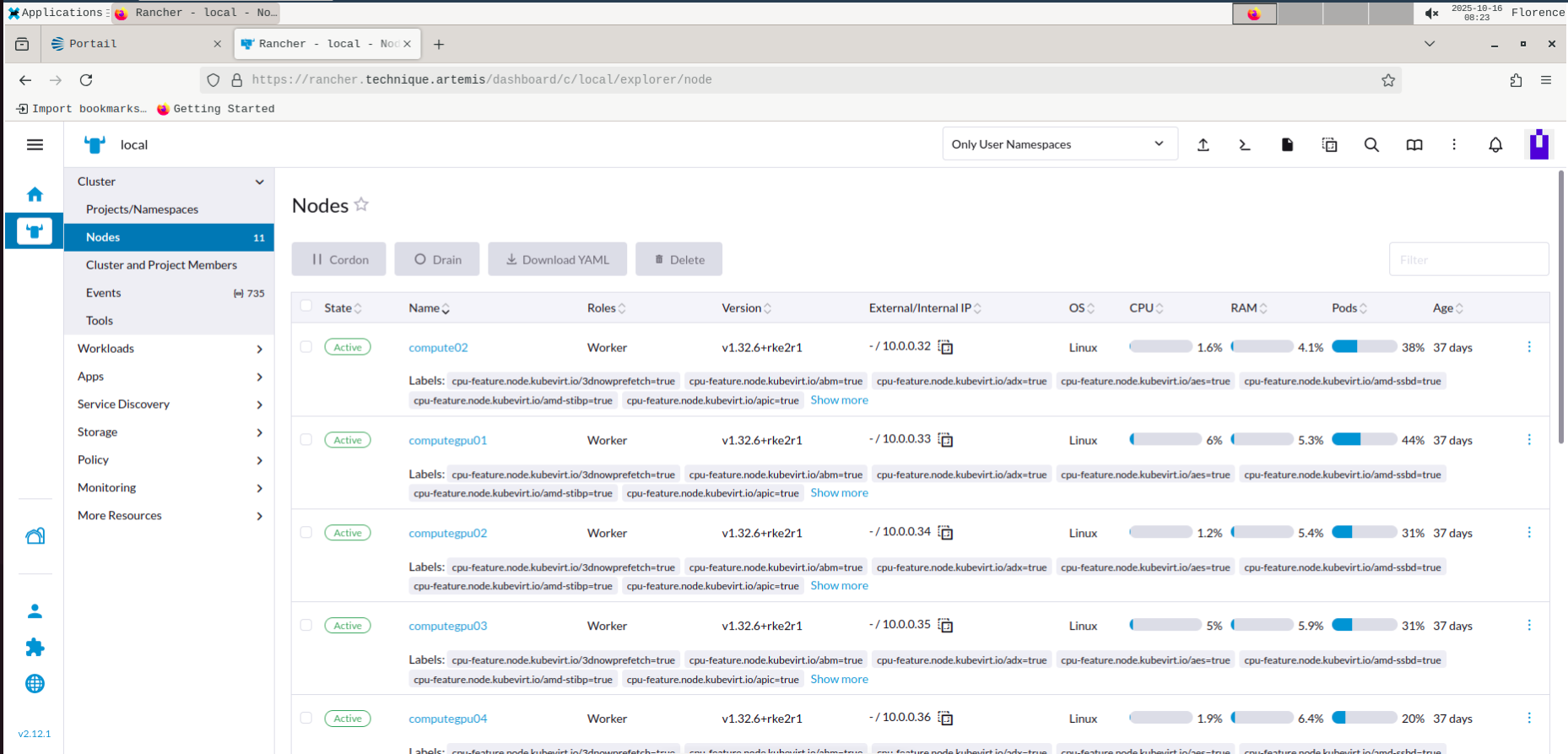The height and width of the screenshot is (754, 1568).
Task: Click the Delete button
Action: pyautogui.click(x=679, y=259)
